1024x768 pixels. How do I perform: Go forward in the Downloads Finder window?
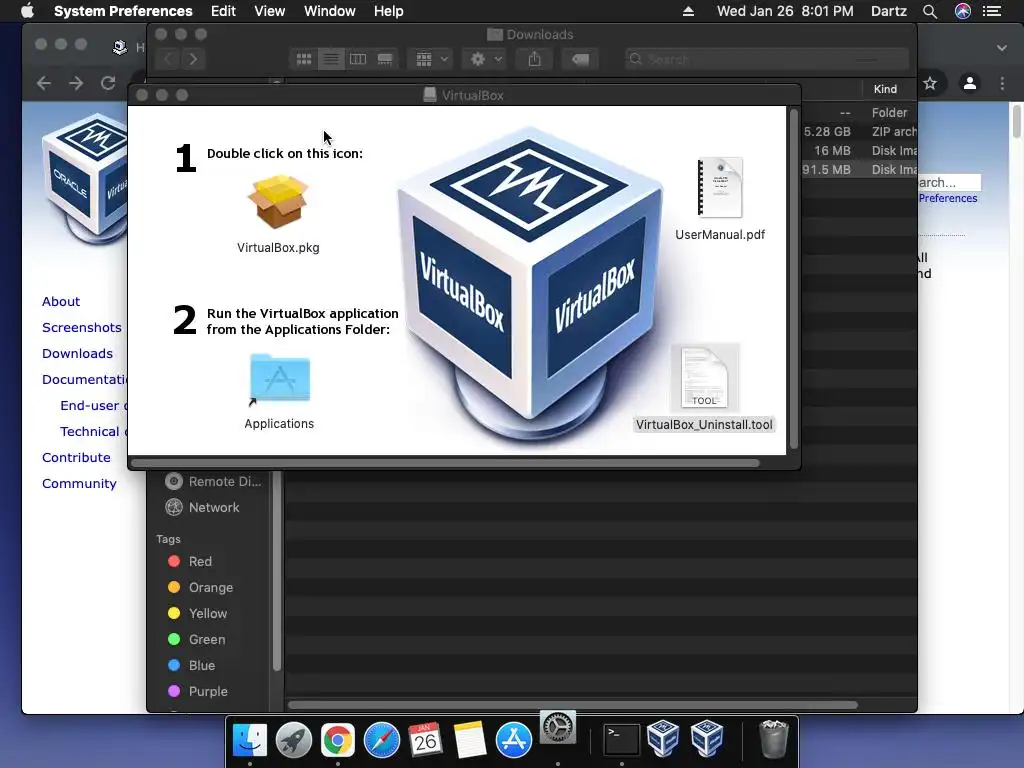[x=193, y=59]
